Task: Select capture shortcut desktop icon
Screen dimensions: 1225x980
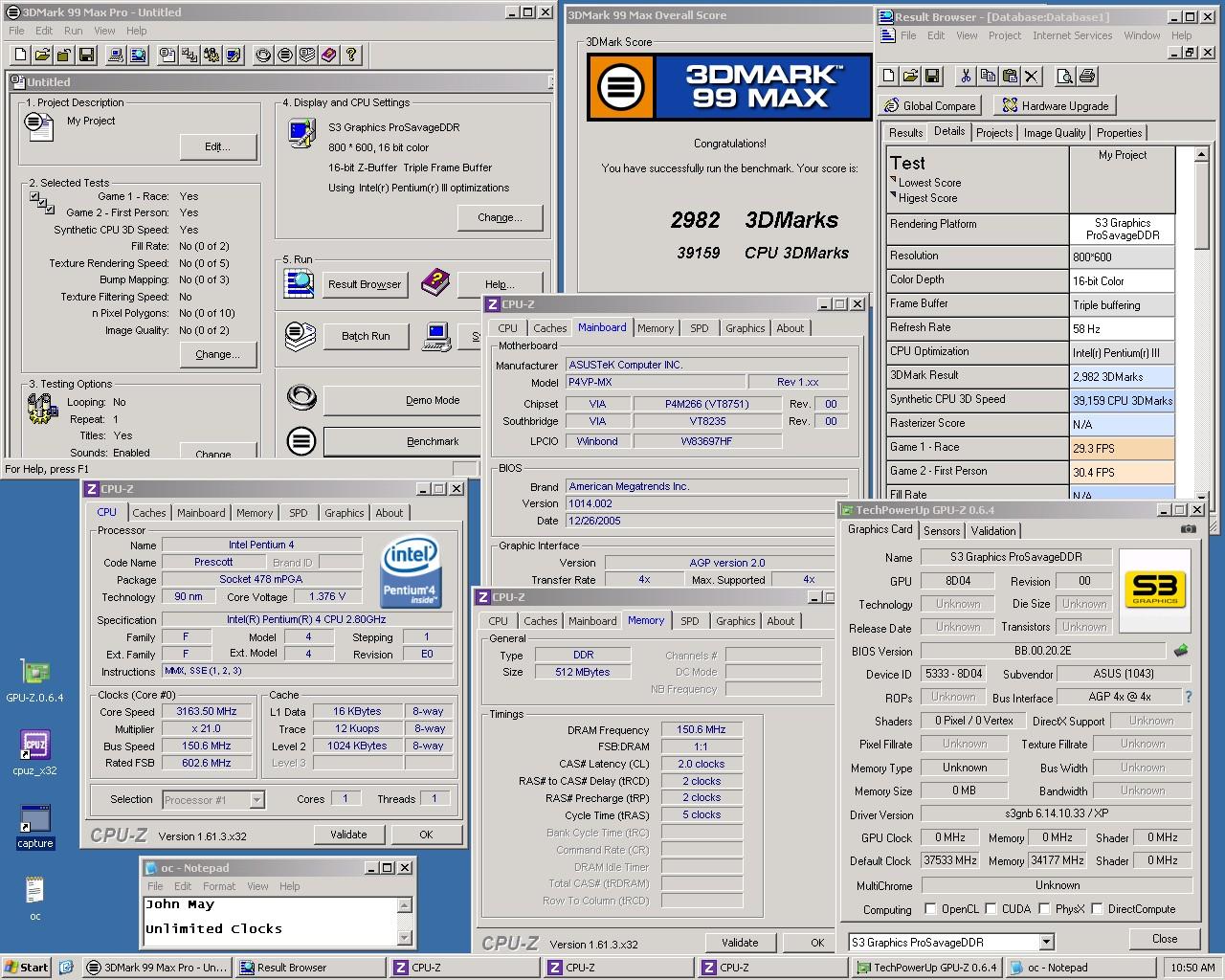Action: (x=35, y=826)
